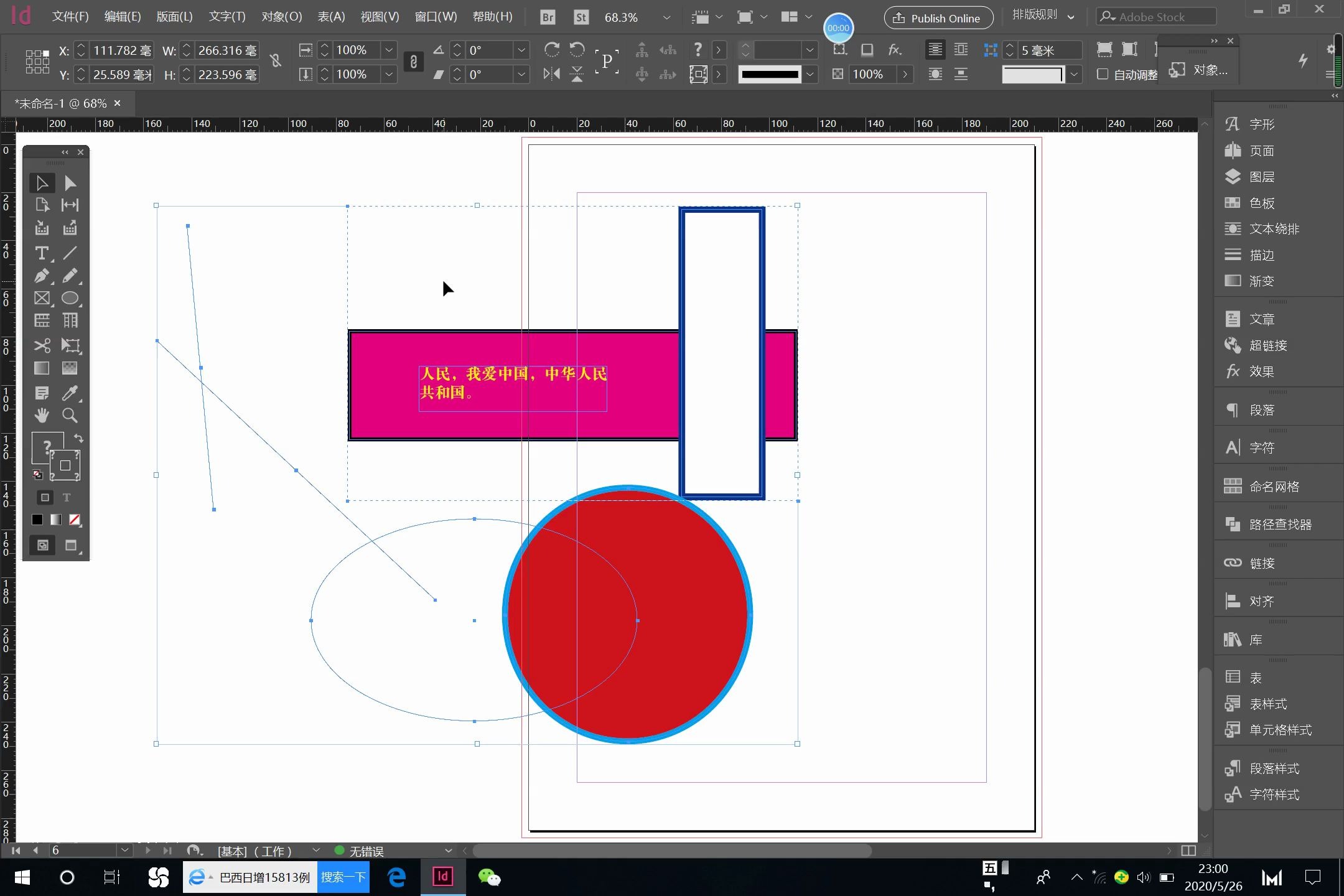Select the Type tool in toolbar
Screen dimensions: 1344x896
[42, 253]
